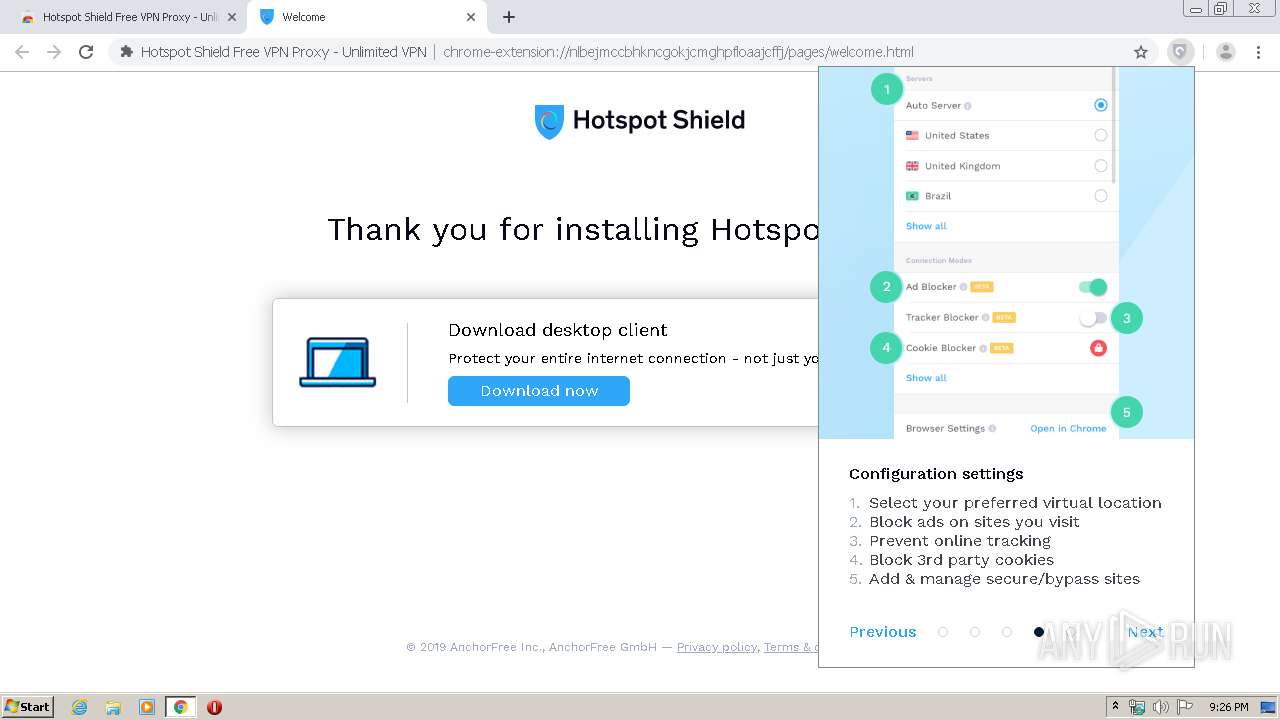Viewport: 1280px width, 720px height.
Task: Select the United Kingdom server radio button
Action: [x=1100, y=166]
